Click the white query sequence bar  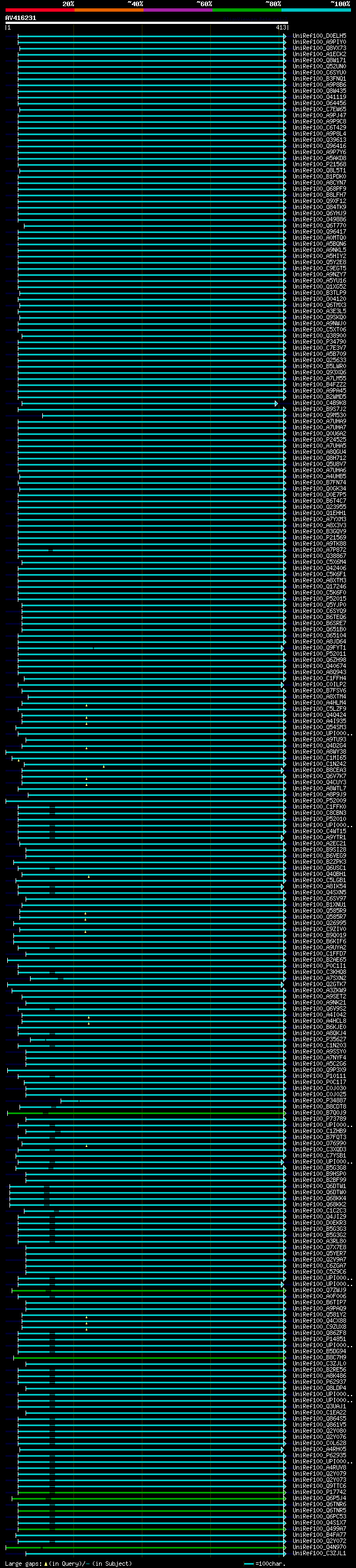pyautogui.click(x=146, y=22)
